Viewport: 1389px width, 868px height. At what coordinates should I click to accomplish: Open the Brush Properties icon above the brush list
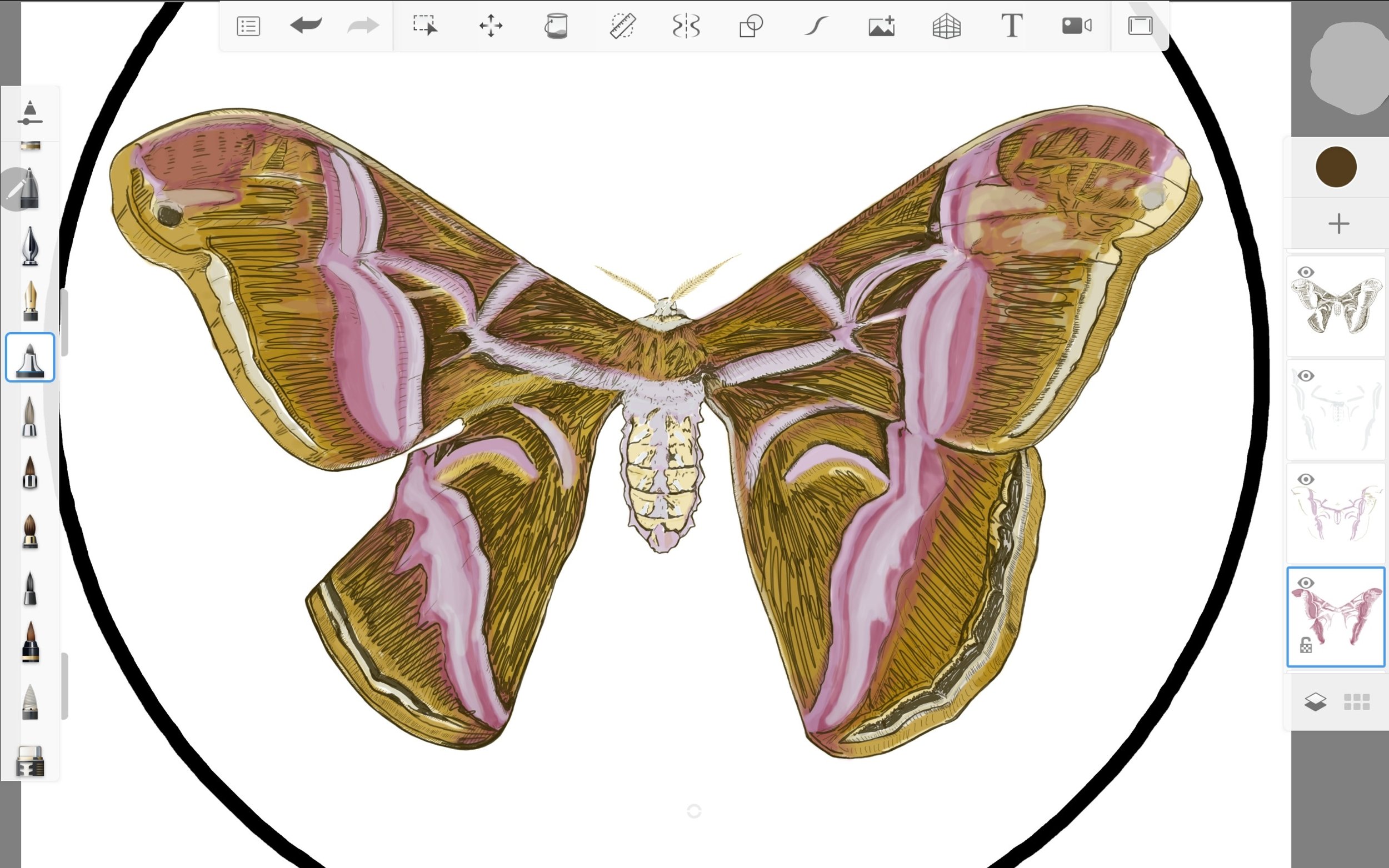tap(30, 113)
